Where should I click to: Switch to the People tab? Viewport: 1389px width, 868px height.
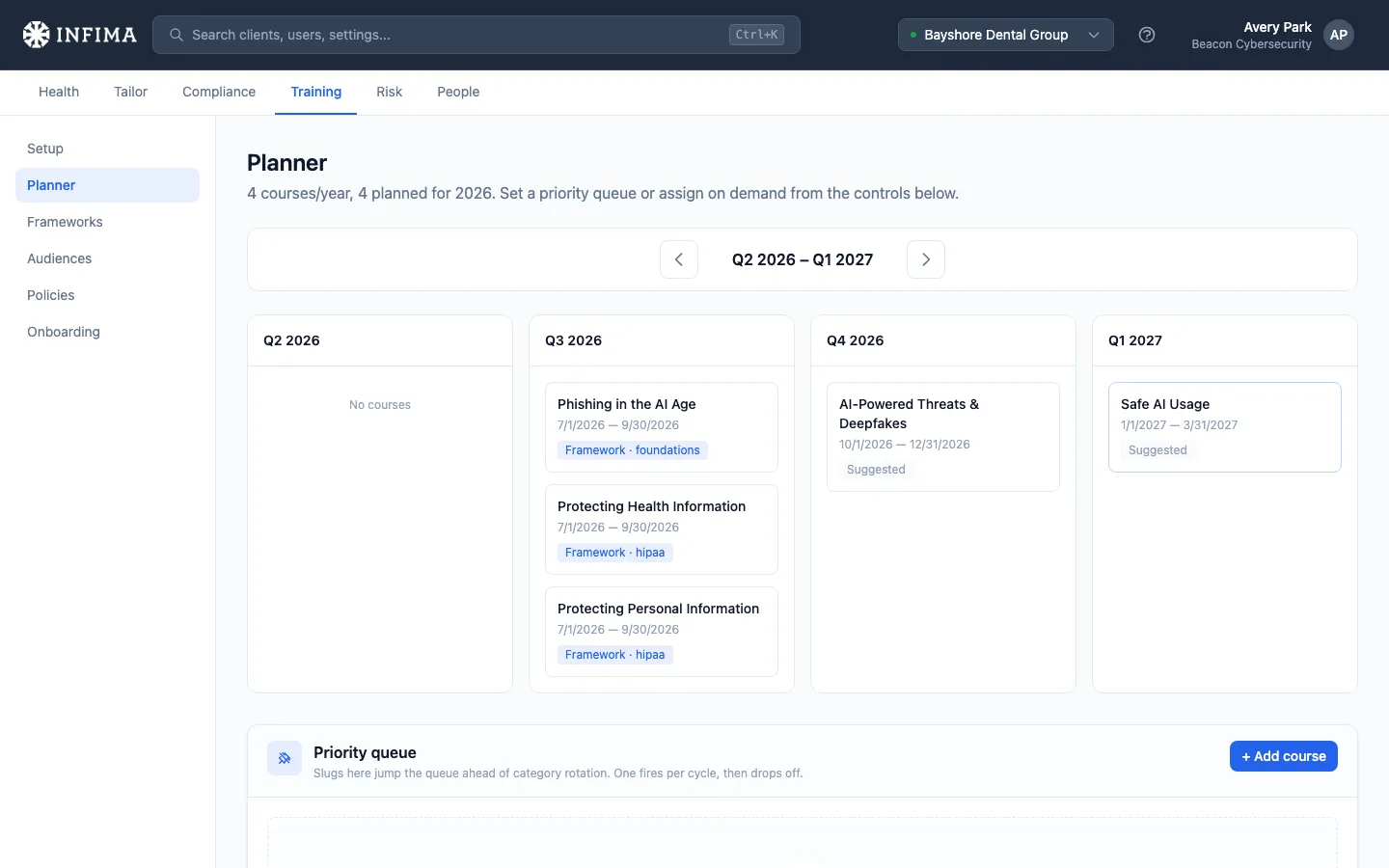[x=458, y=92]
